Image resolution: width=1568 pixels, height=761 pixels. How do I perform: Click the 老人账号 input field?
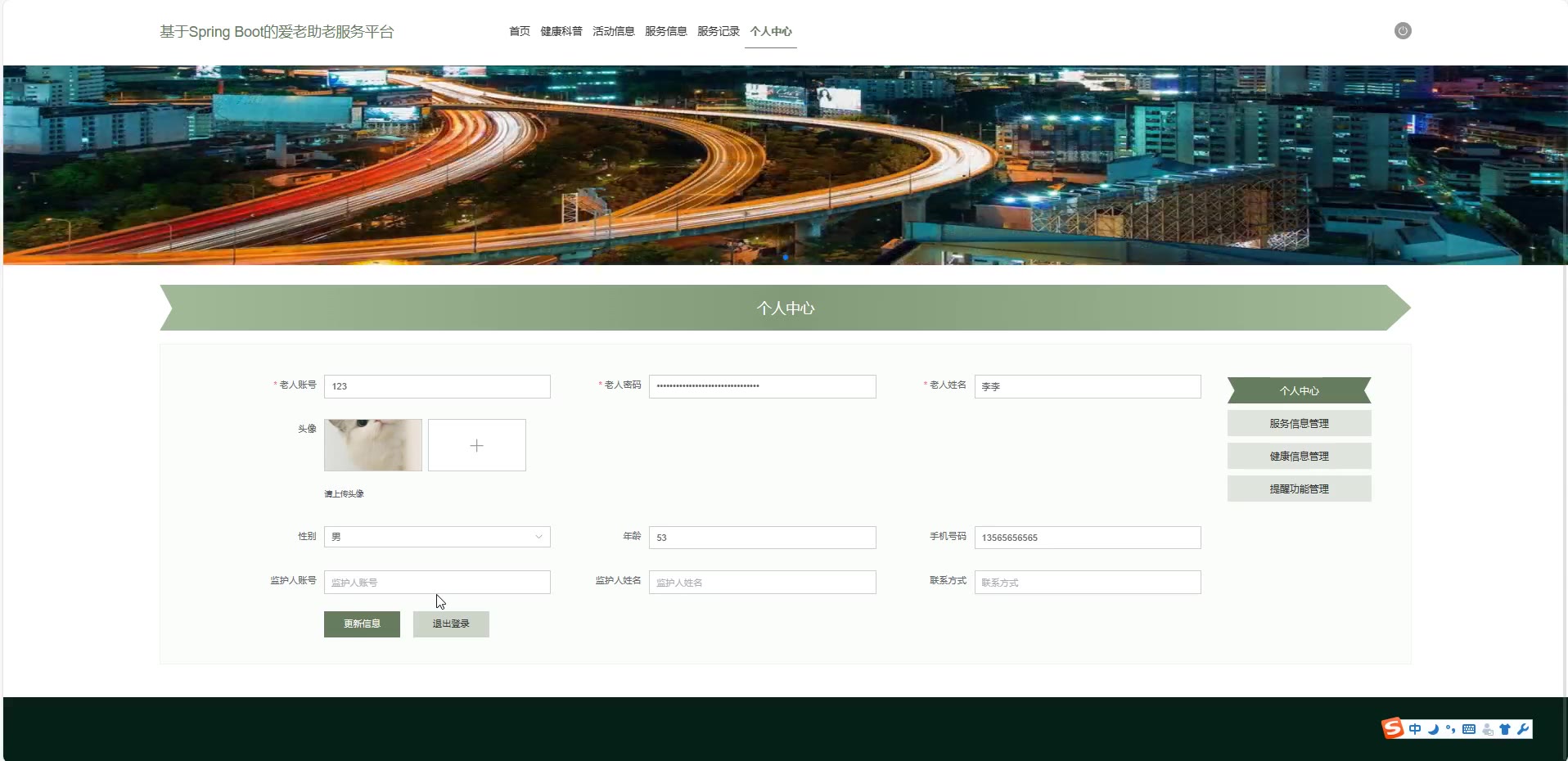point(437,386)
